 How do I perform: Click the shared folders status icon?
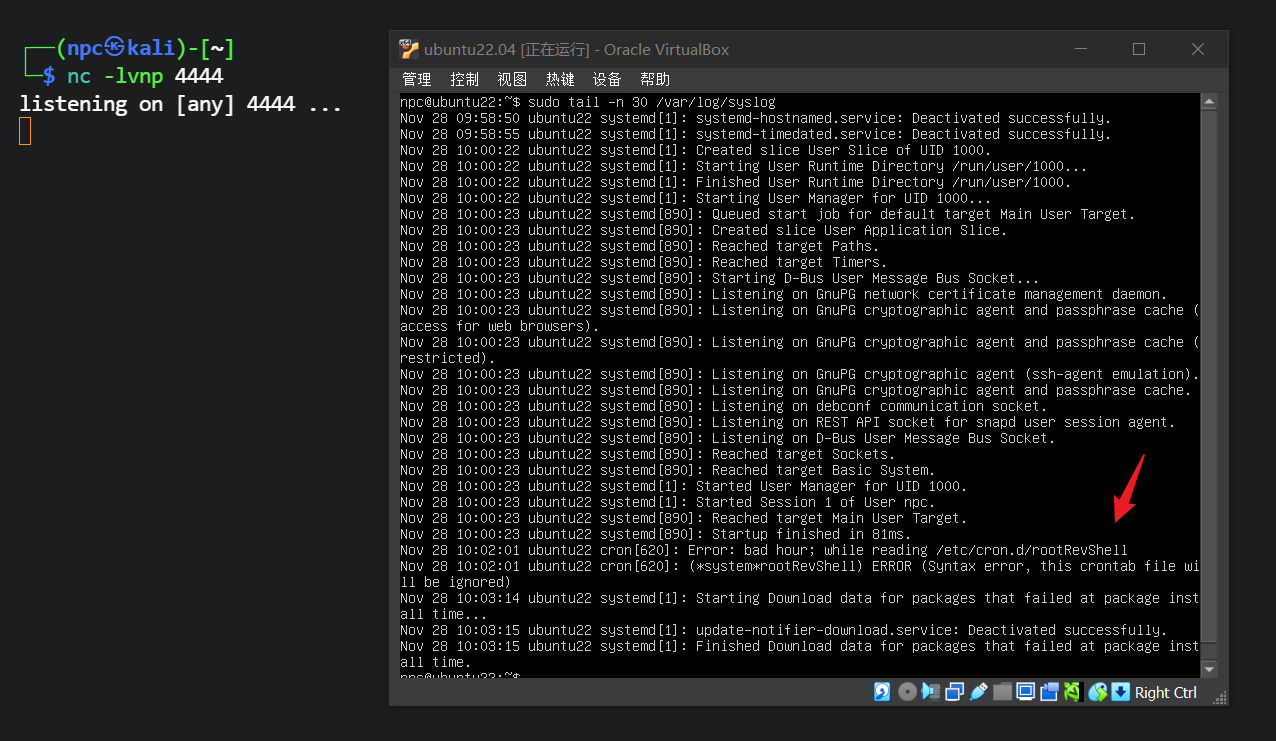click(1003, 692)
